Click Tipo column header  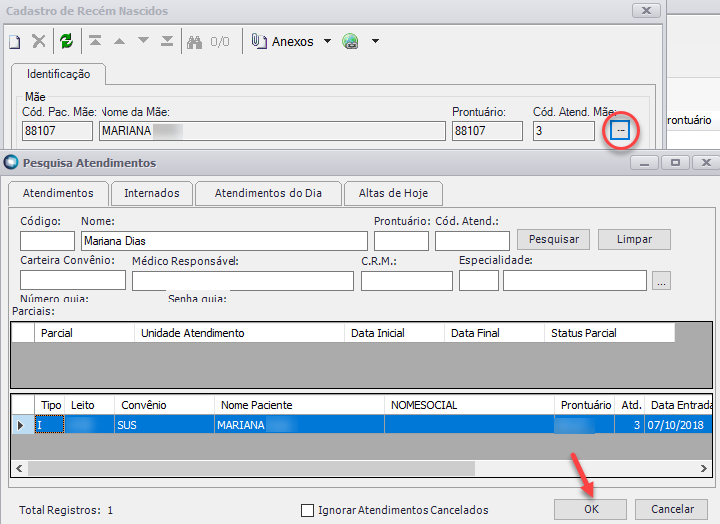[50, 405]
